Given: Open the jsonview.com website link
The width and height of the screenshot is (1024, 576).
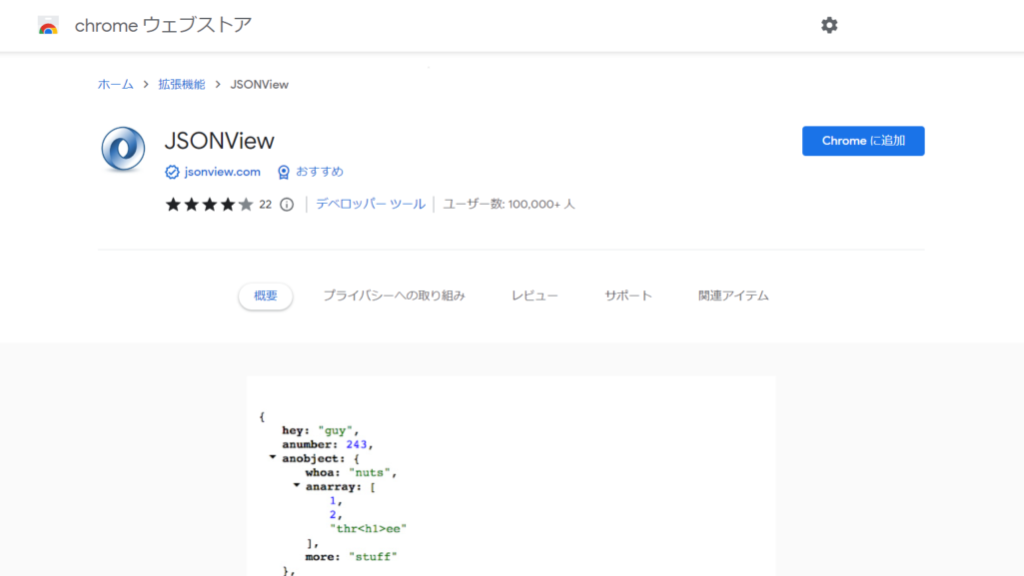Looking at the screenshot, I should (x=221, y=171).
